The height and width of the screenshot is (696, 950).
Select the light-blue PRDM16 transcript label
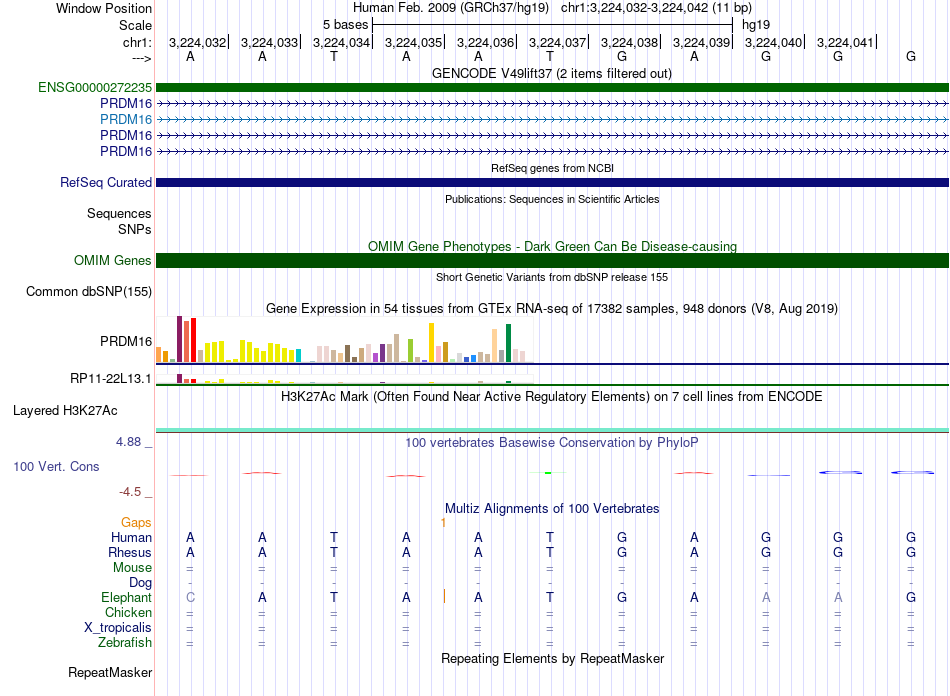click(126, 119)
